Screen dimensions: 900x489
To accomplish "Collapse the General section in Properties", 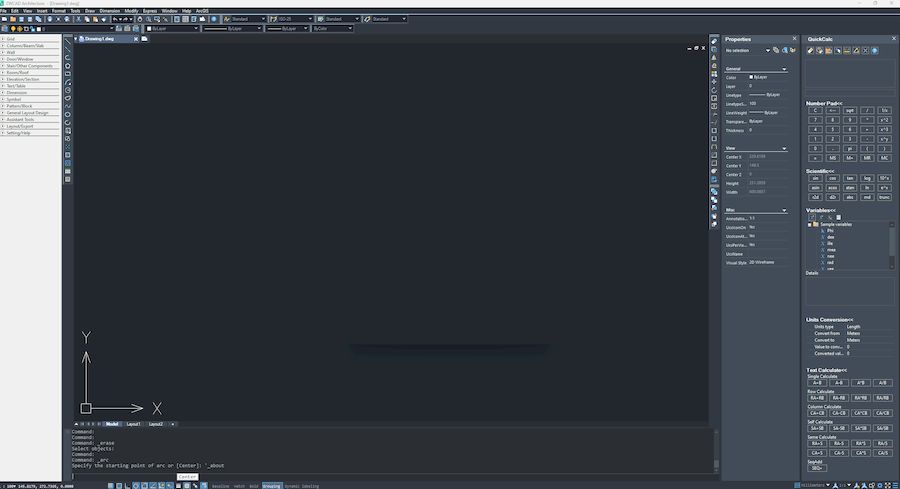I will 784,69.
